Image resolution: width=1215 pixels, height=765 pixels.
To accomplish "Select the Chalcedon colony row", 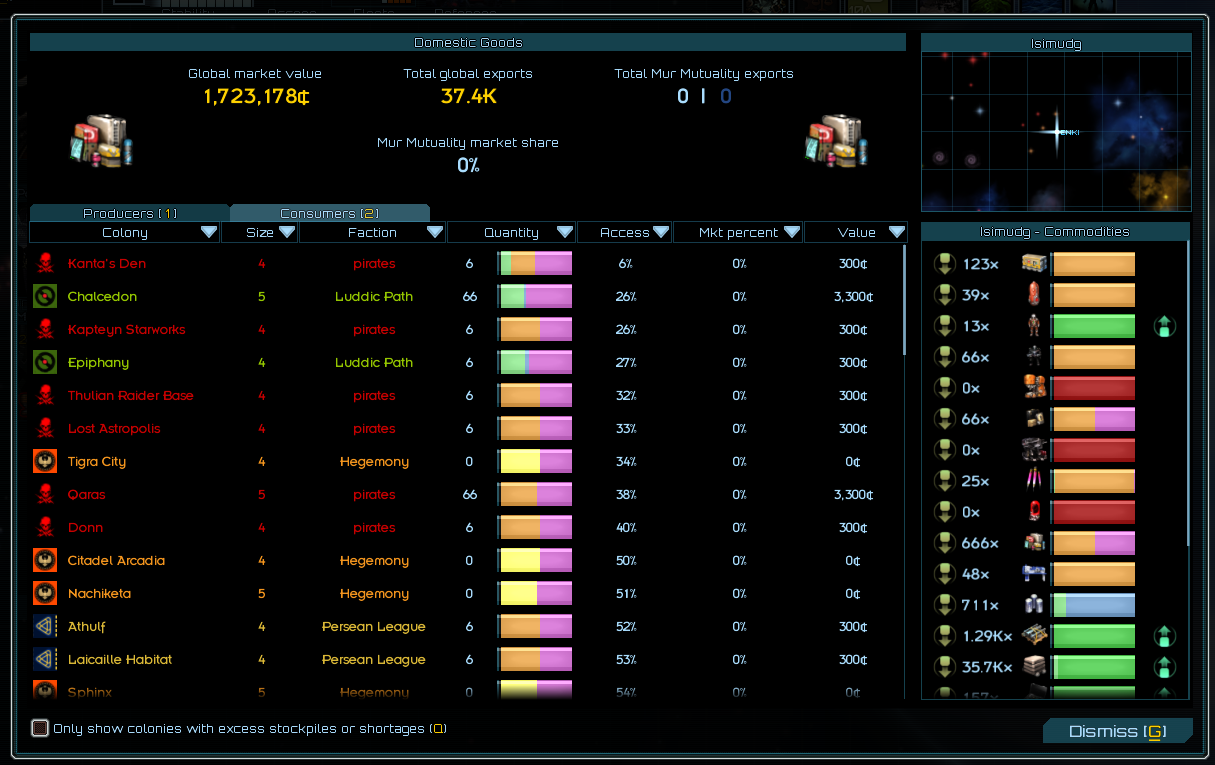I will (468, 297).
